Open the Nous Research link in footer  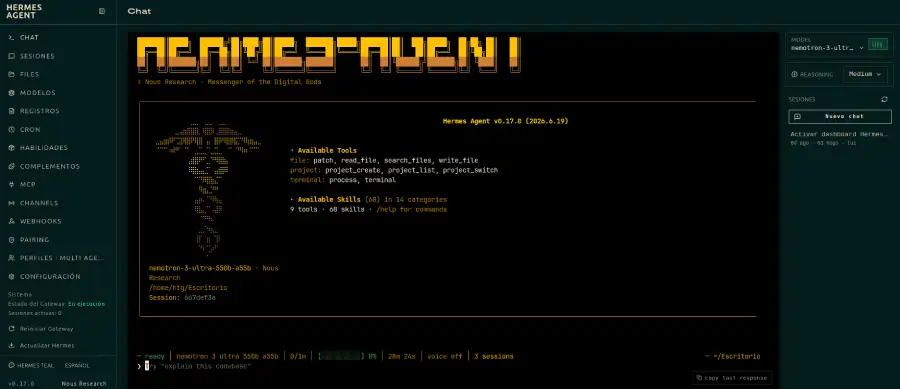pos(84,383)
